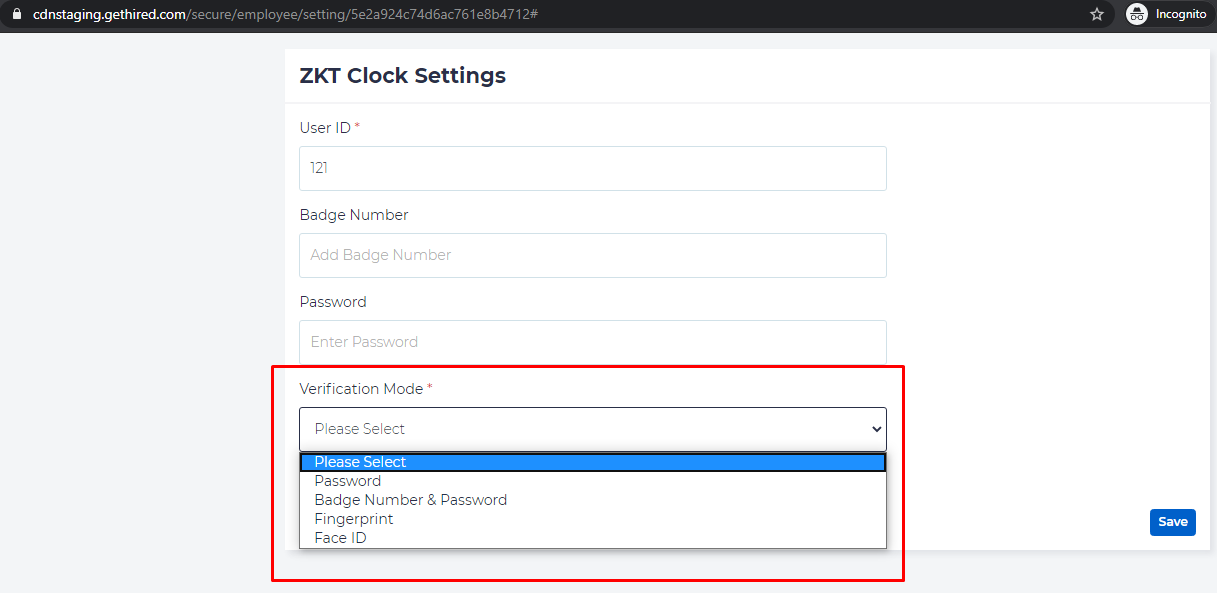Click the Save button

(1172, 522)
